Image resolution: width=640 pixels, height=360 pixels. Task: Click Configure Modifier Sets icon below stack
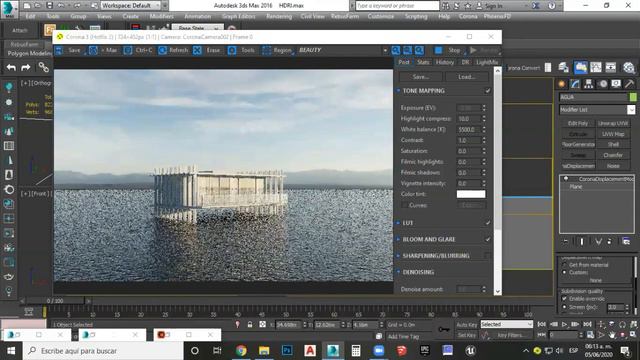click(x=626, y=242)
